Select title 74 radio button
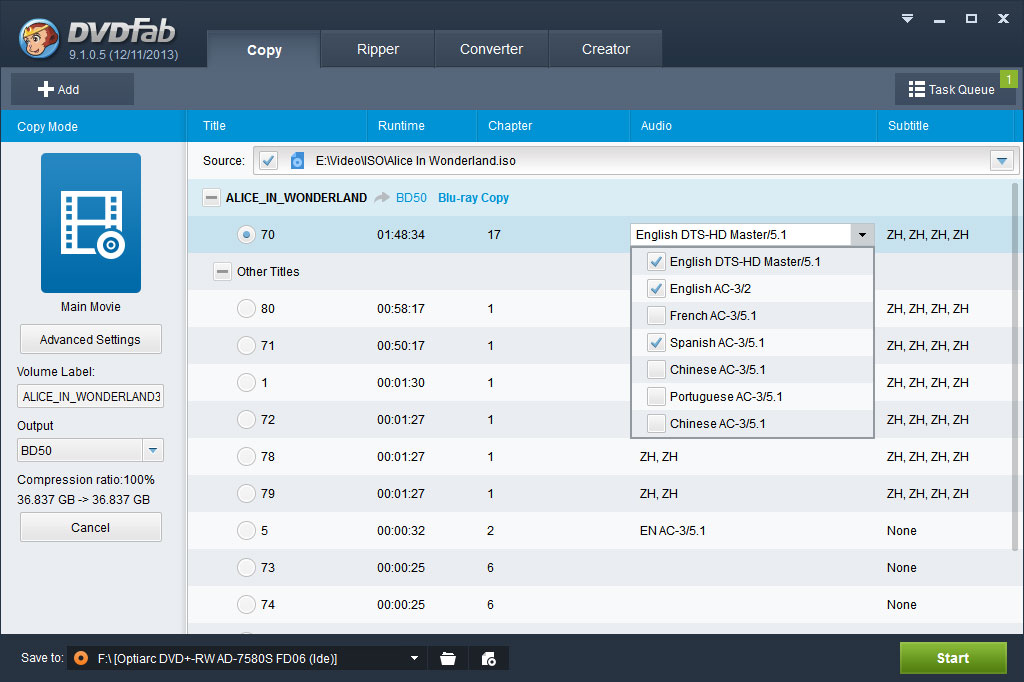The image size is (1024, 682). click(x=246, y=604)
